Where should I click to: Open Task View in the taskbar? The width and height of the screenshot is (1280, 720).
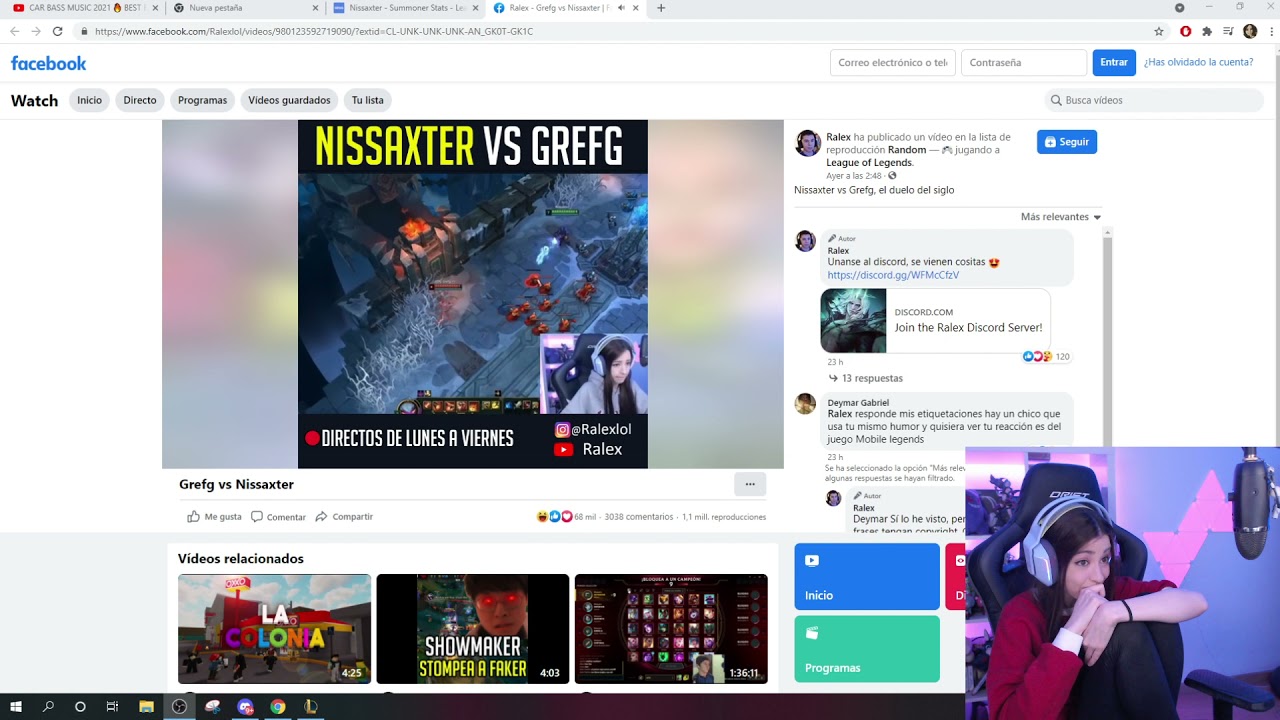click(x=112, y=707)
